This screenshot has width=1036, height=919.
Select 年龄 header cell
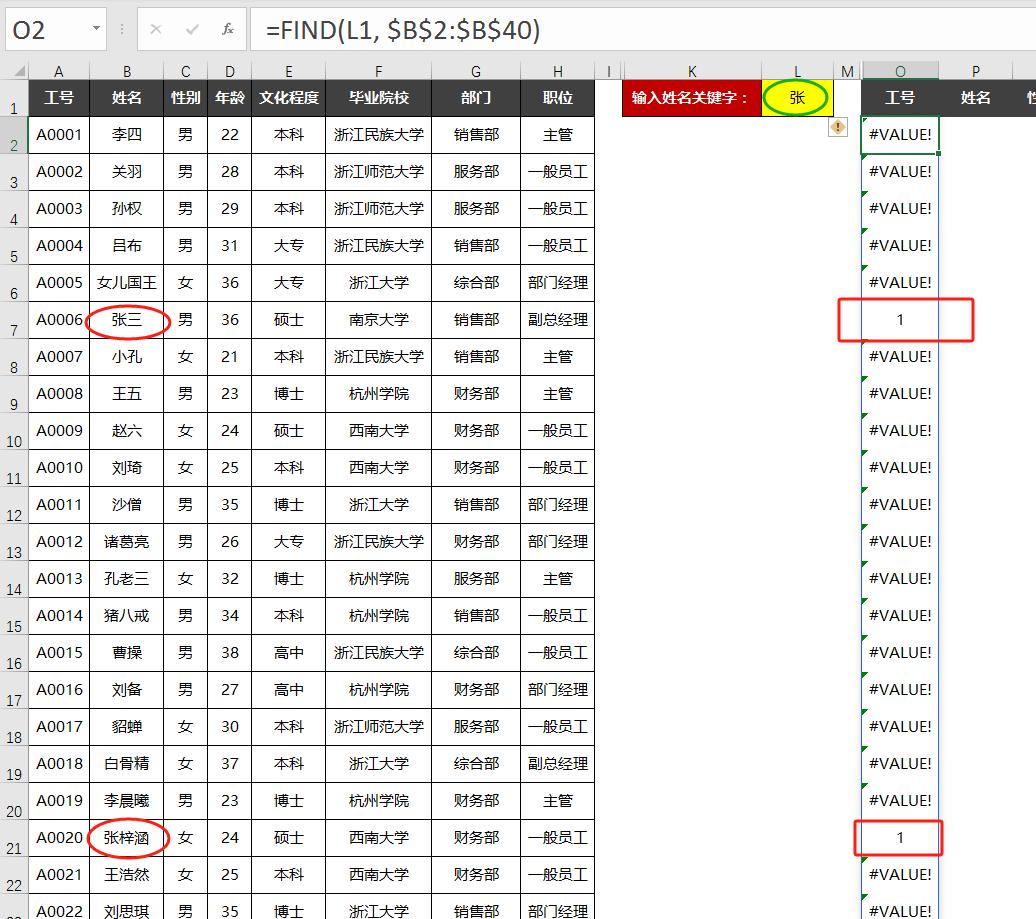(229, 98)
